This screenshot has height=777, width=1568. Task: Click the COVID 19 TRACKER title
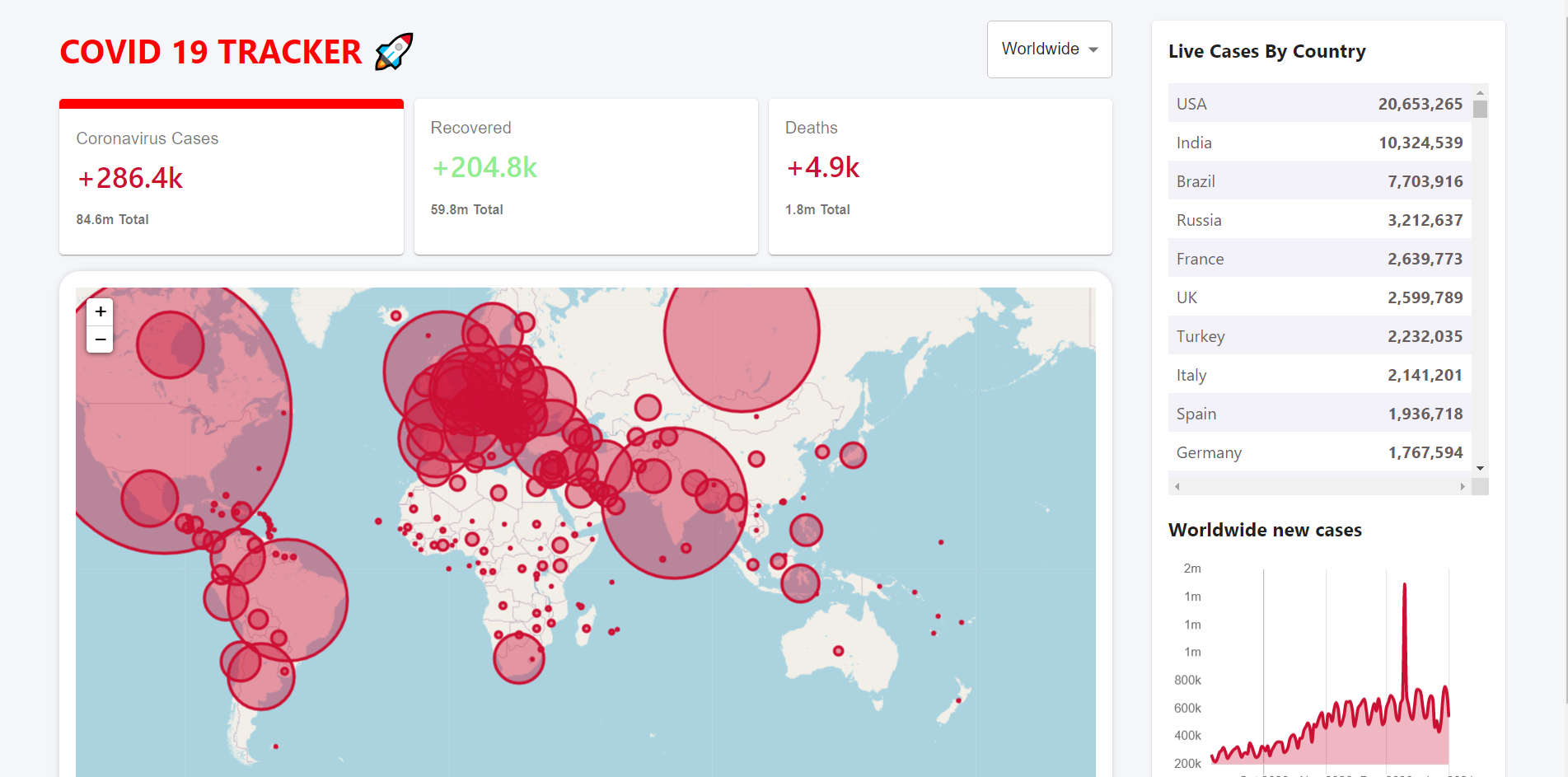[211, 52]
